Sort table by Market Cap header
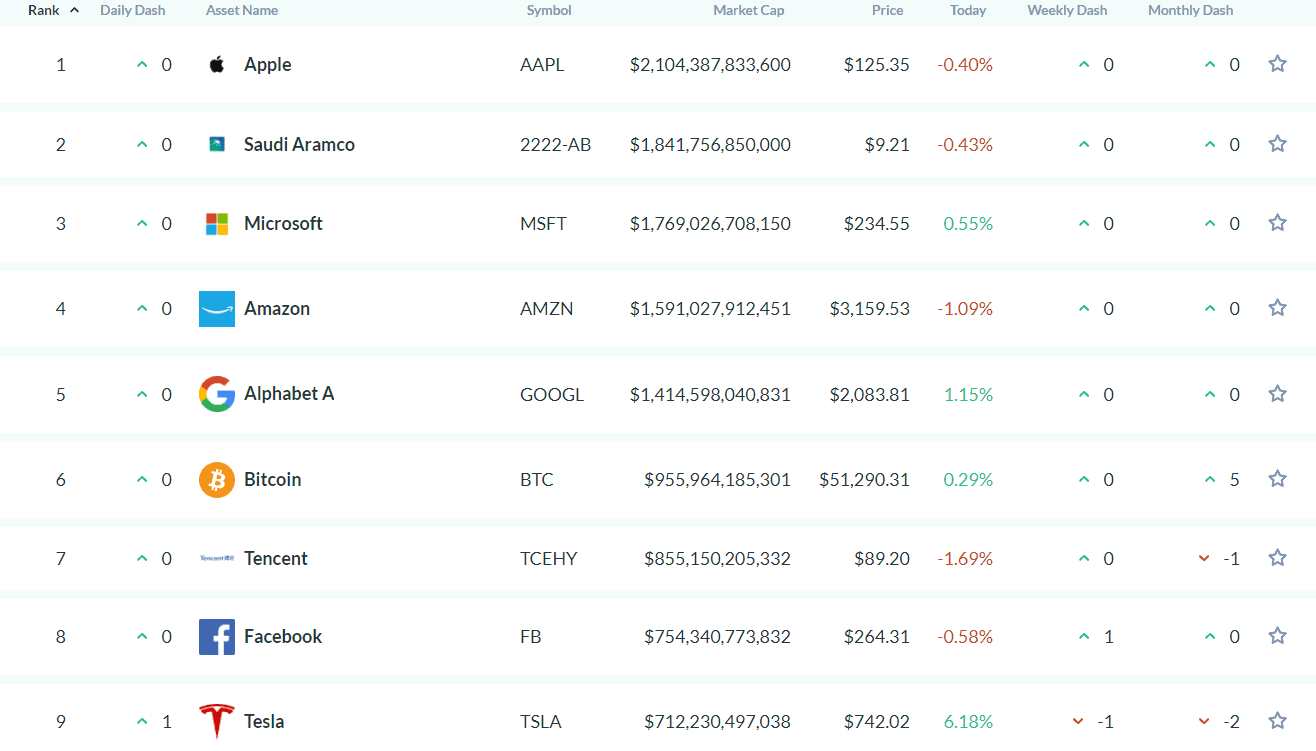This screenshot has height=751, width=1316. point(748,10)
